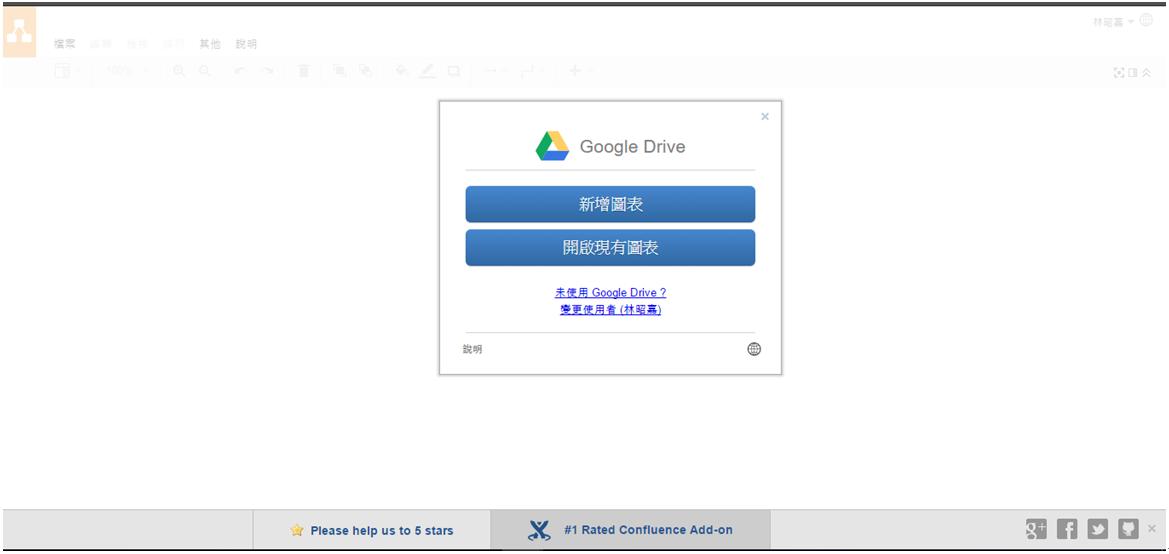The width and height of the screenshot is (1169, 554).
Task: Collapse the toolbar with double chevron
Action: point(1147,72)
